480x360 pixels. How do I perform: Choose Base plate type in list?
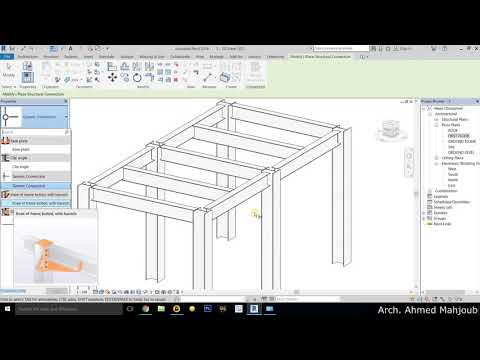[x=21, y=149]
